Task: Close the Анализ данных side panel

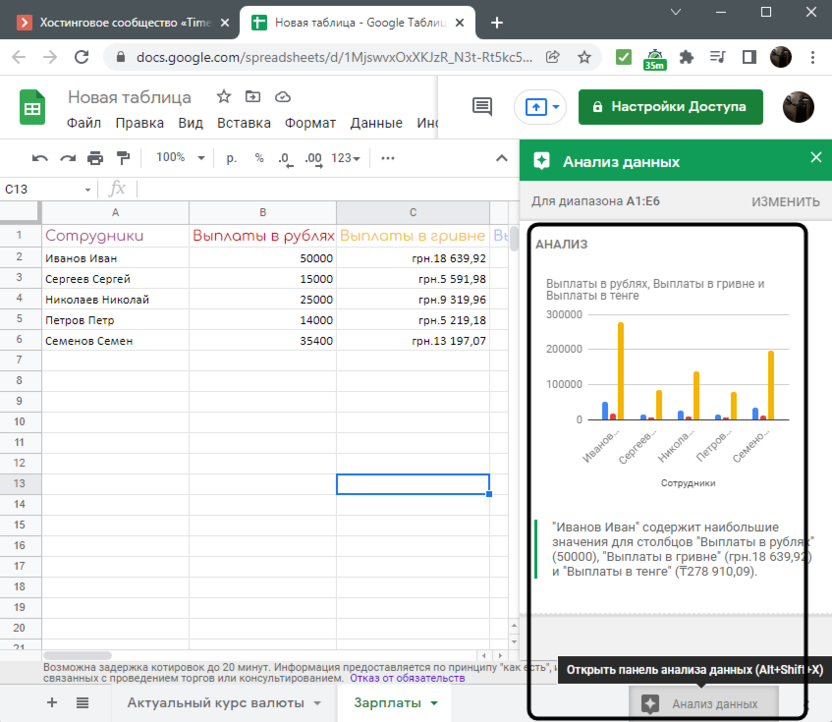Action: click(815, 158)
